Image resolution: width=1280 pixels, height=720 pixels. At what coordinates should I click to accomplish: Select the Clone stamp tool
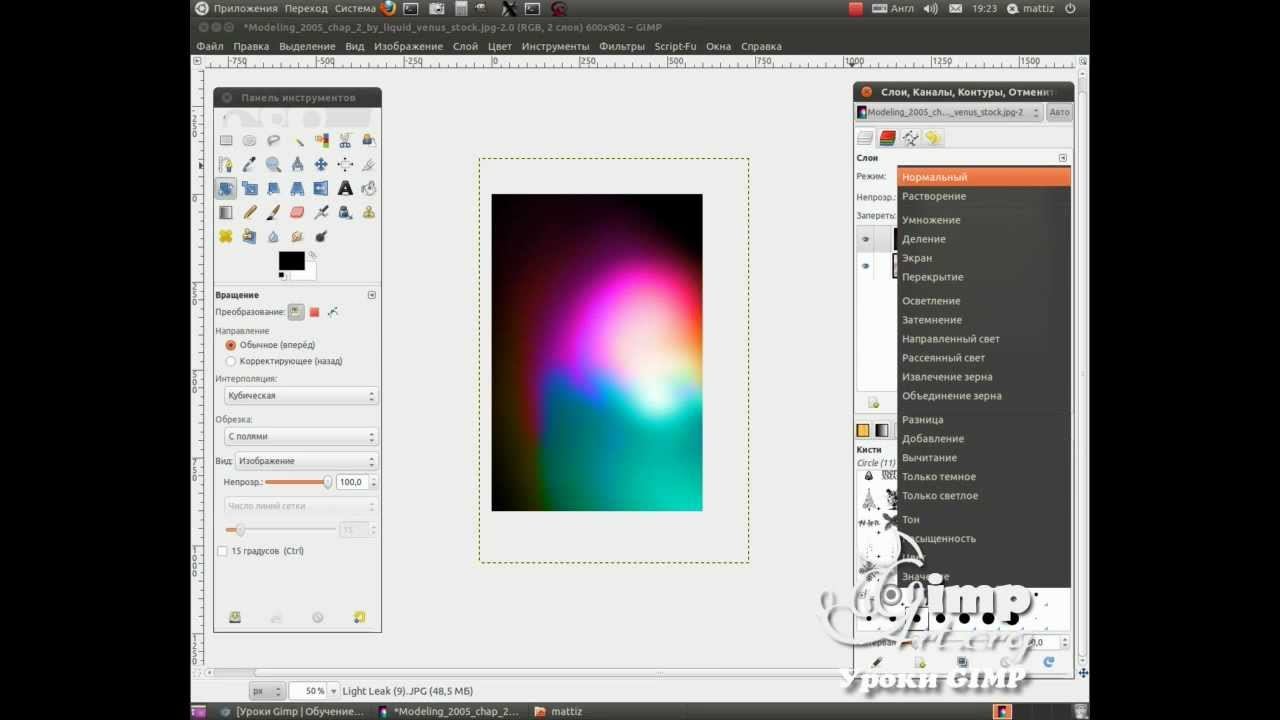(369, 212)
